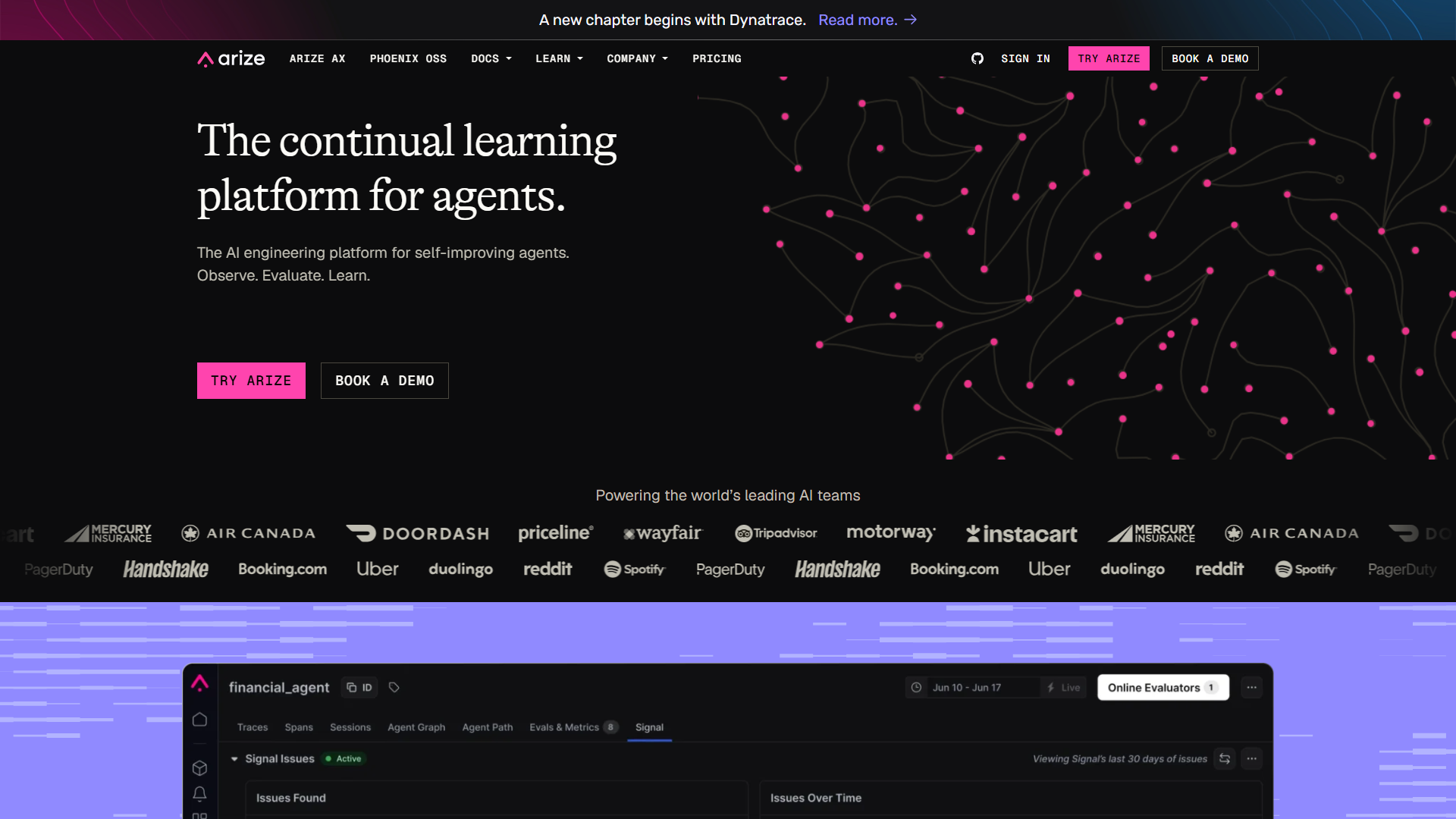Click Sign In in the header
1456x819 pixels.
tap(1025, 58)
